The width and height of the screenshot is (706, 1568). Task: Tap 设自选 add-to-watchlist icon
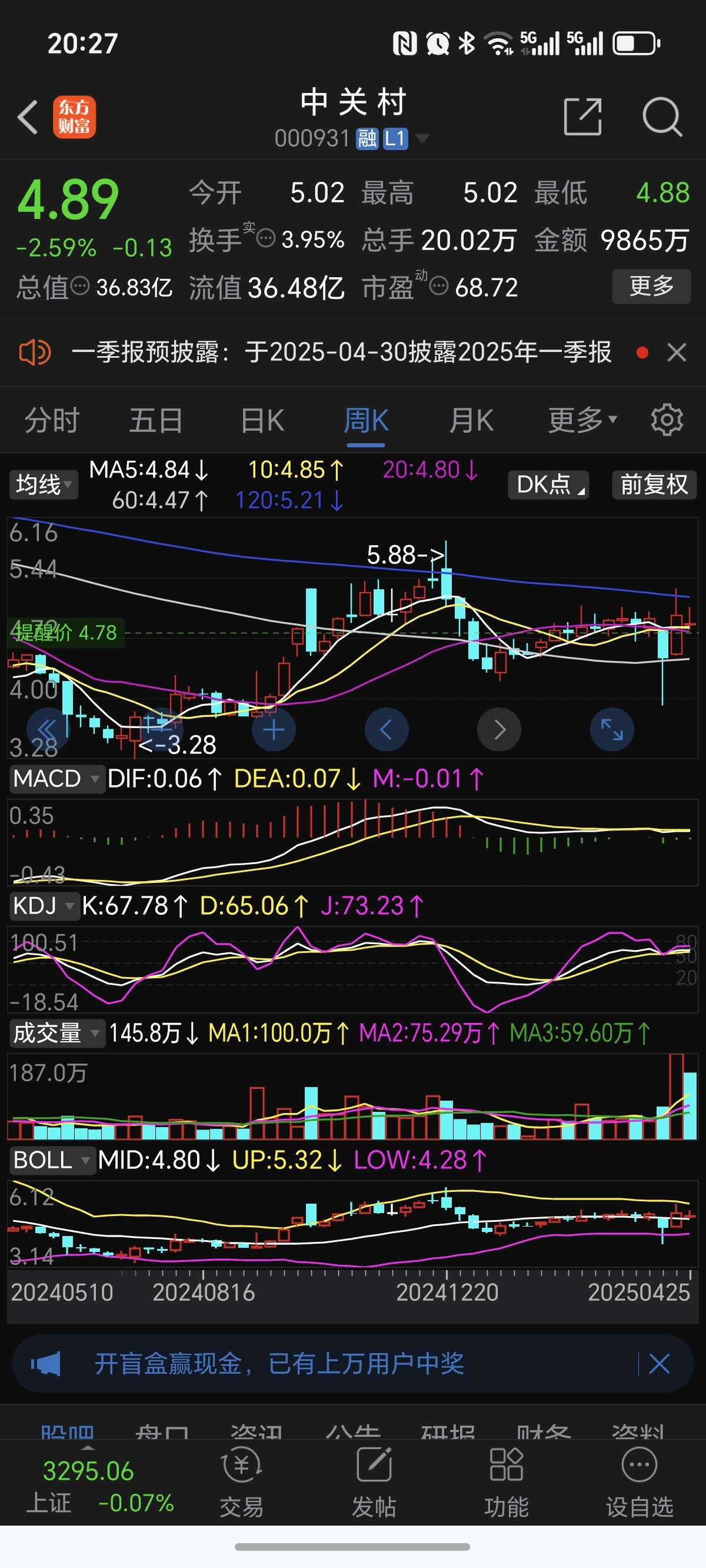(x=639, y=1465)
